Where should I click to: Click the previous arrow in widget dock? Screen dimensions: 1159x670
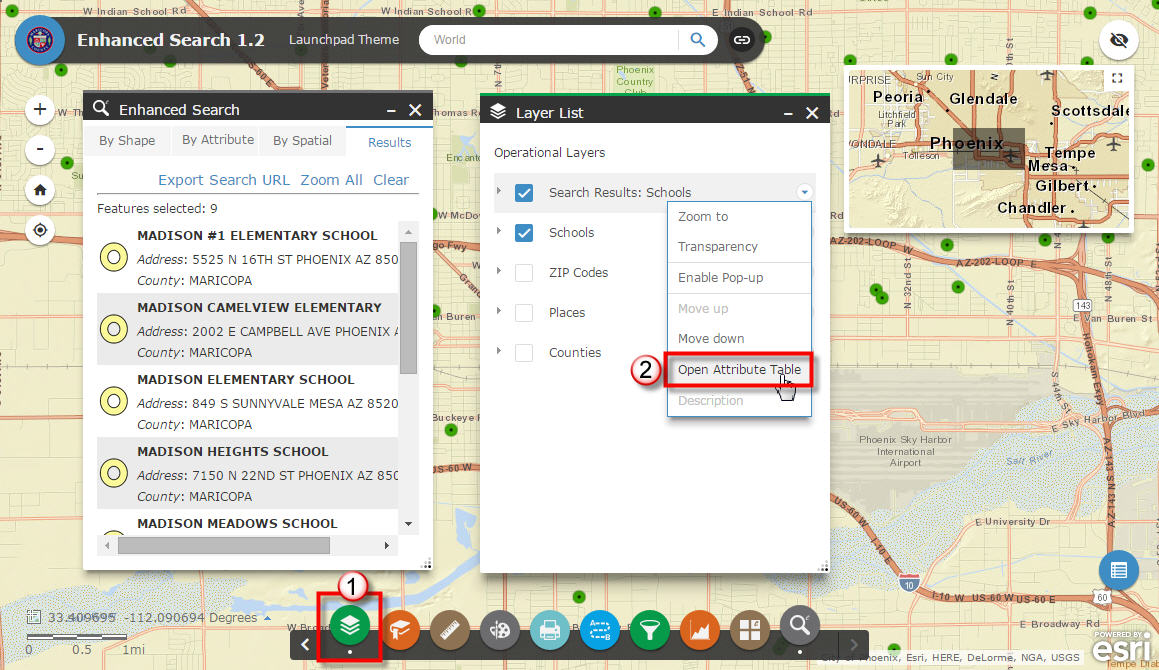(x=305, y=644)
